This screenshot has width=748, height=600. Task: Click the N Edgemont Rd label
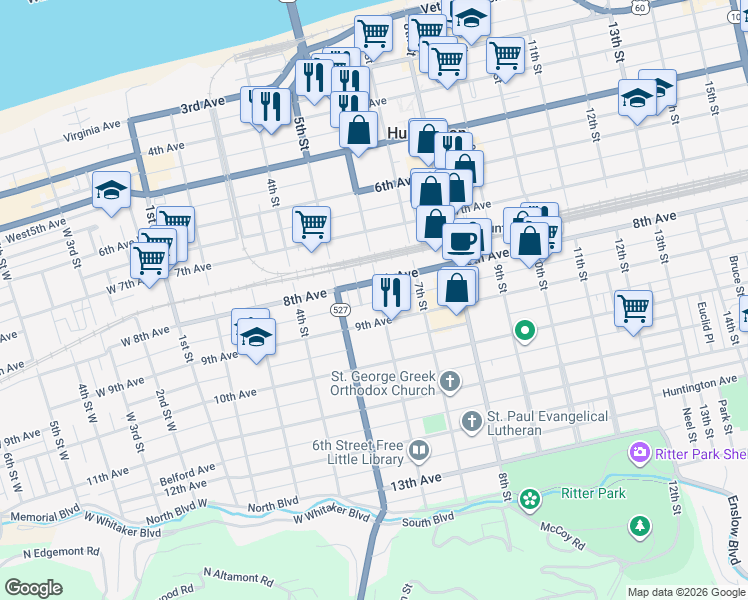pos(62,552)
